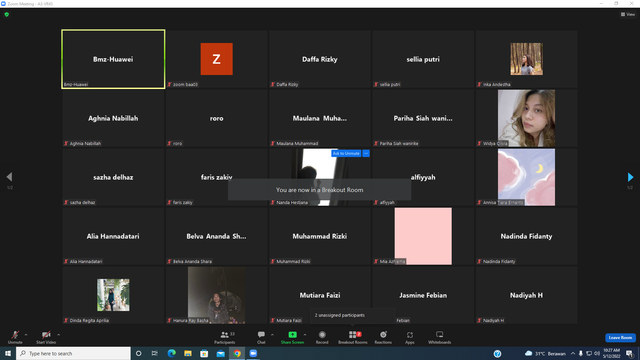The width and height of the screenshot is (640, 360).
Task: Select Inka Andestha's photo tile
Action: (x=526, y=59)
